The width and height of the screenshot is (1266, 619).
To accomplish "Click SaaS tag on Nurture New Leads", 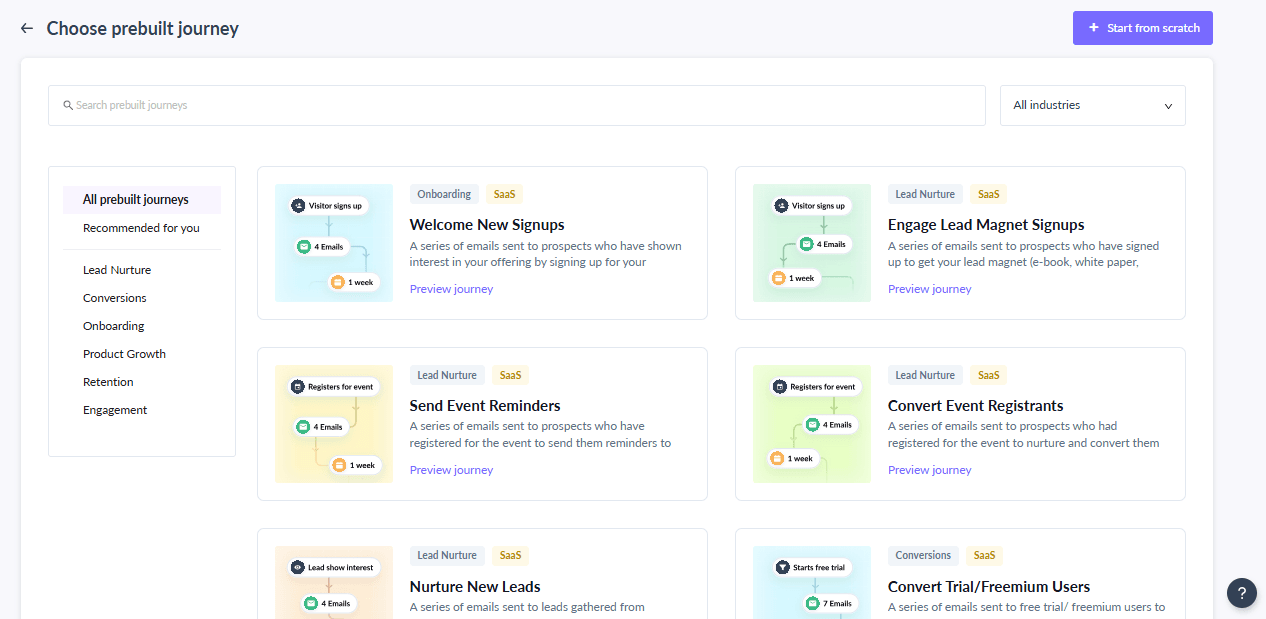I will click(510, 555).
